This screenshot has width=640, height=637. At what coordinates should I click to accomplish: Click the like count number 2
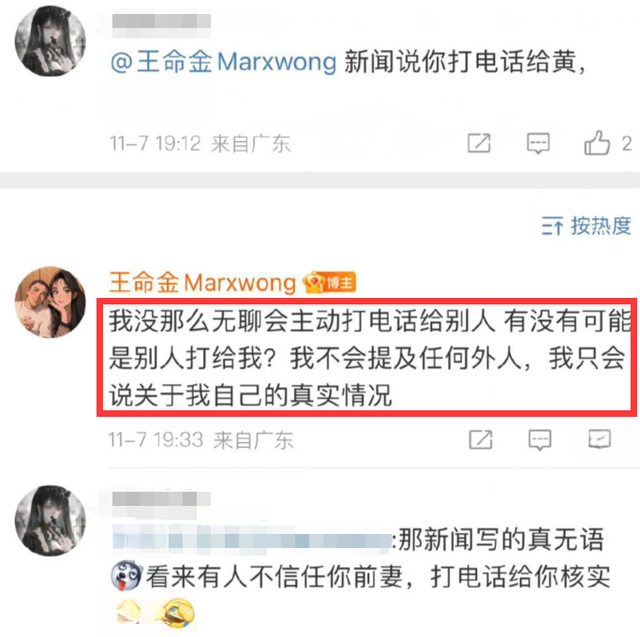(627, 144)
